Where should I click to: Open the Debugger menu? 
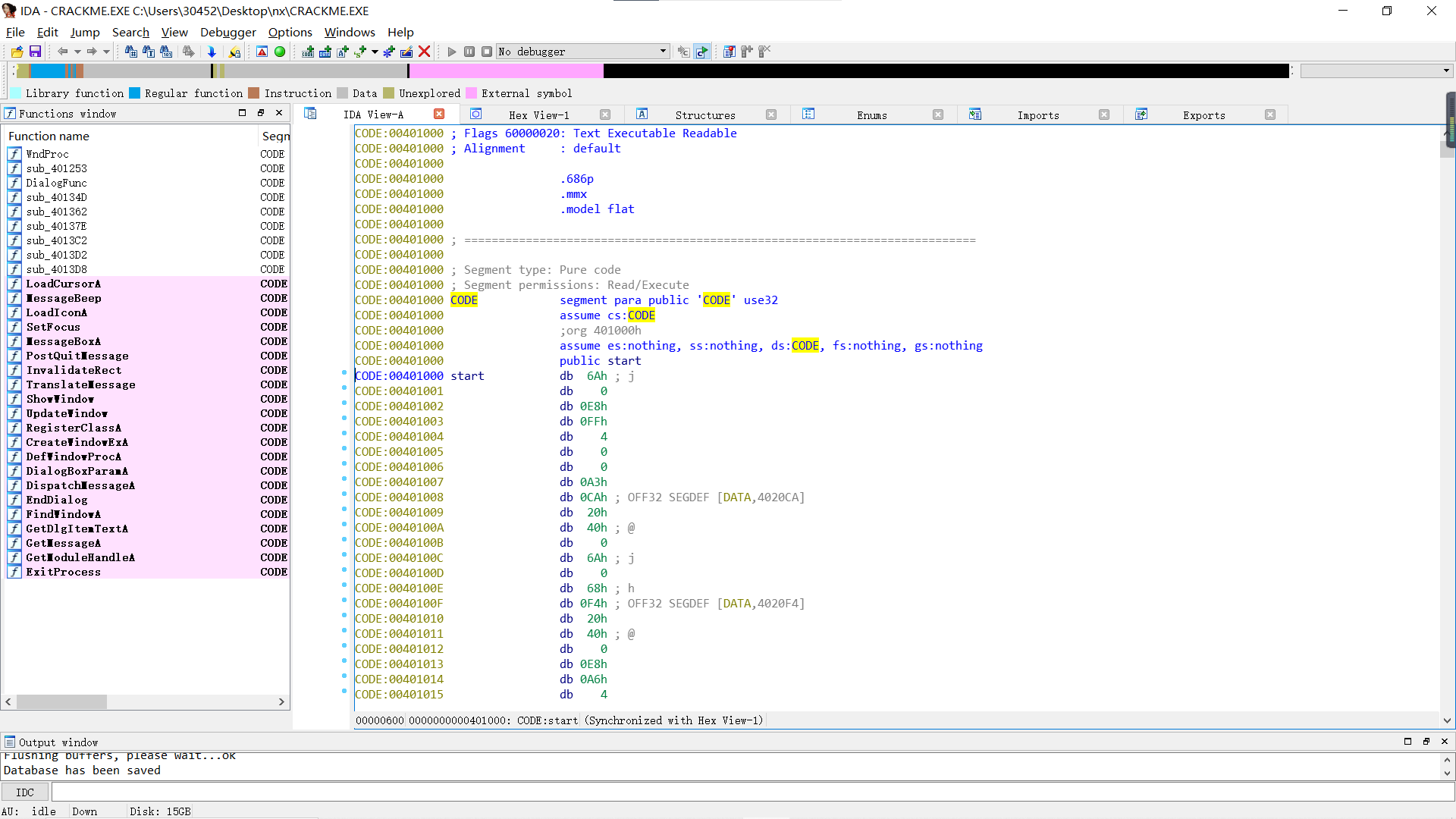[228, 32]
